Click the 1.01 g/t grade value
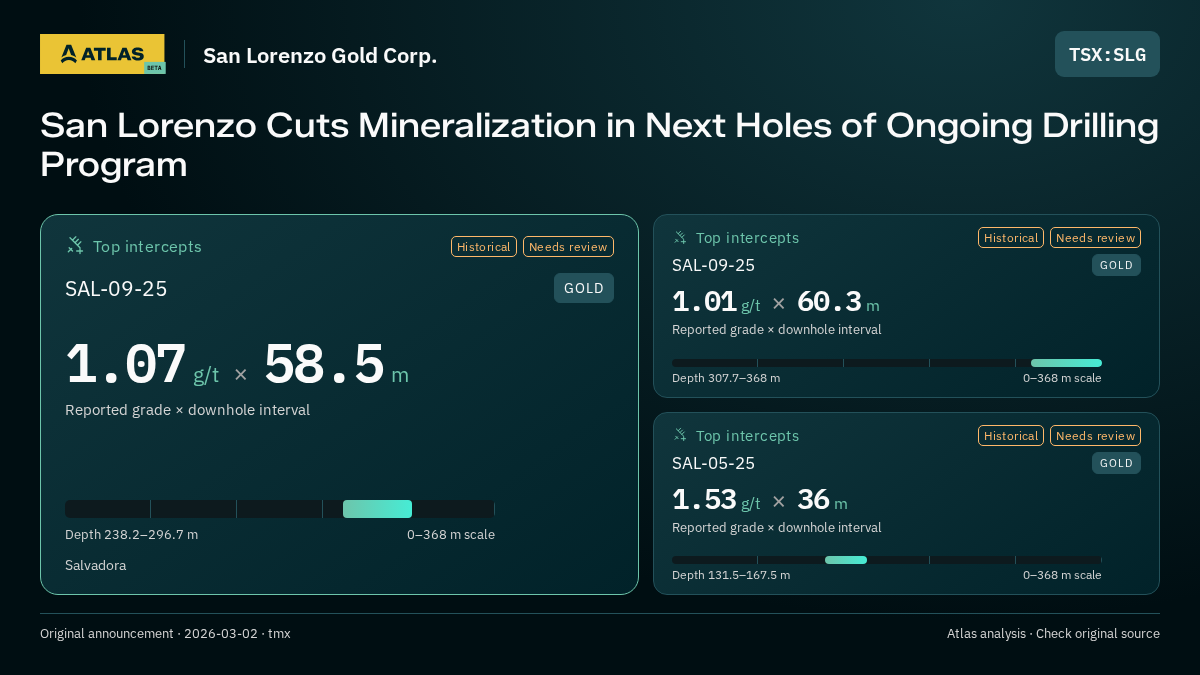The height and width of the screenshot is (675, 1200). [716, 302]
